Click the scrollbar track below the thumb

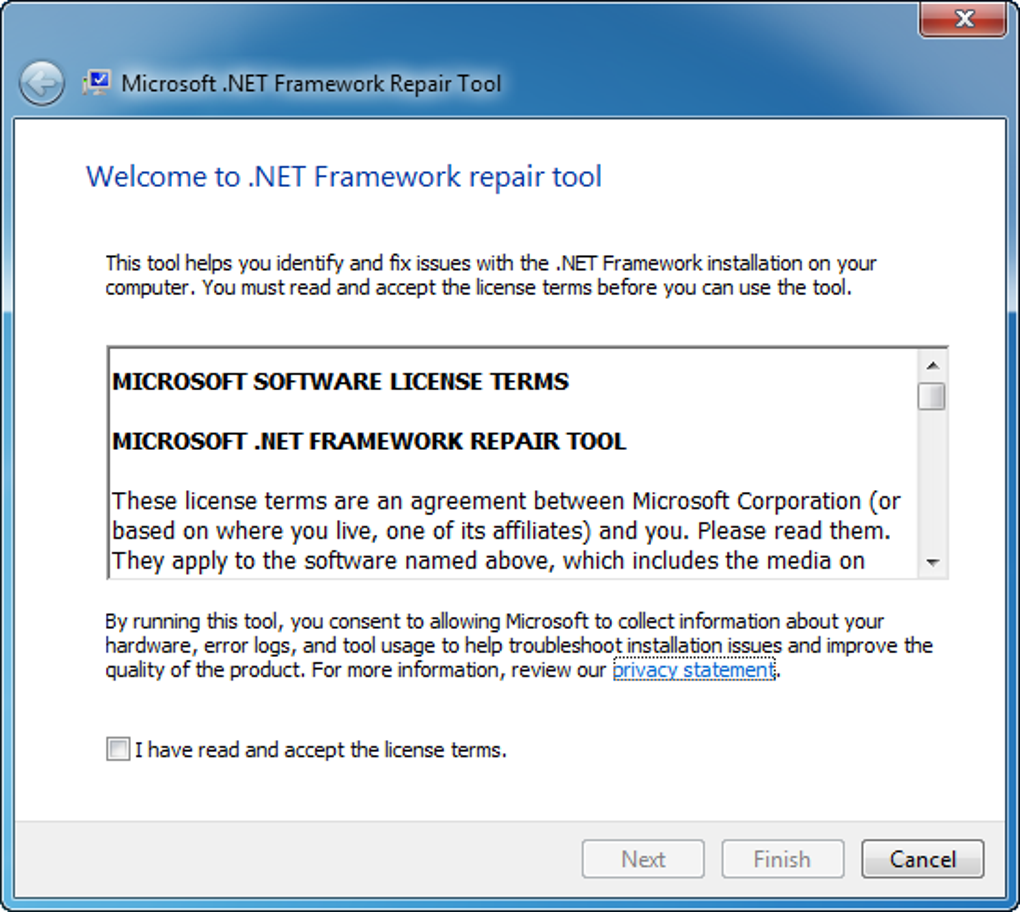point(932,480)
